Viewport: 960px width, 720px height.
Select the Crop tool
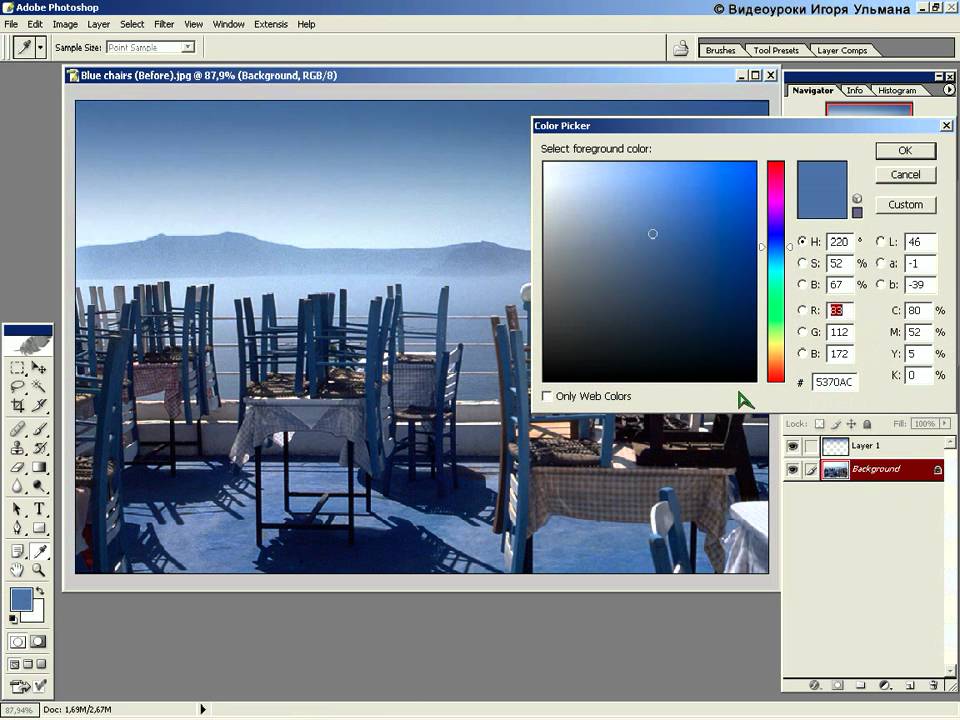(17, 405)
